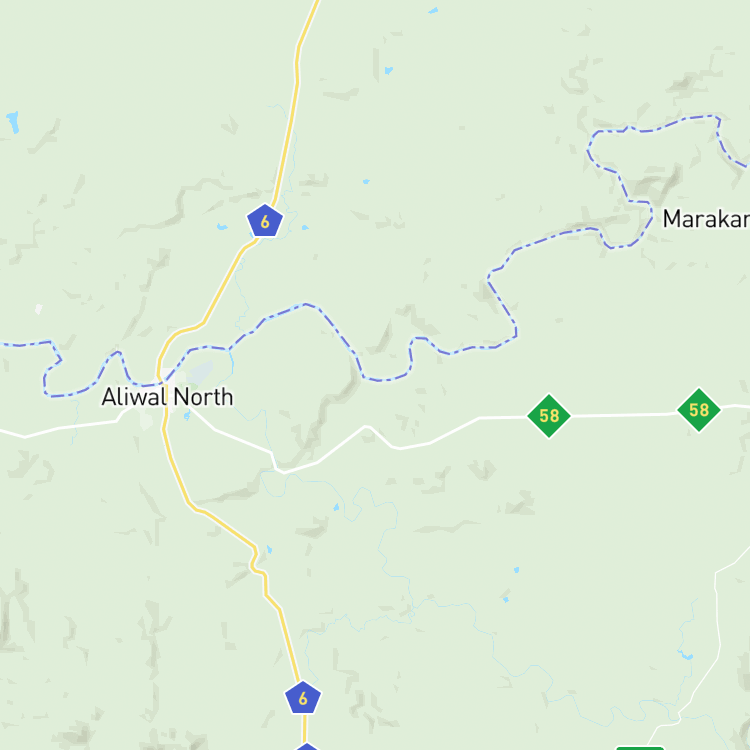The width and height of the screenshot is (750, 750).
Task: Click the white road between the two 58 markers
Action: coord(624,415)
